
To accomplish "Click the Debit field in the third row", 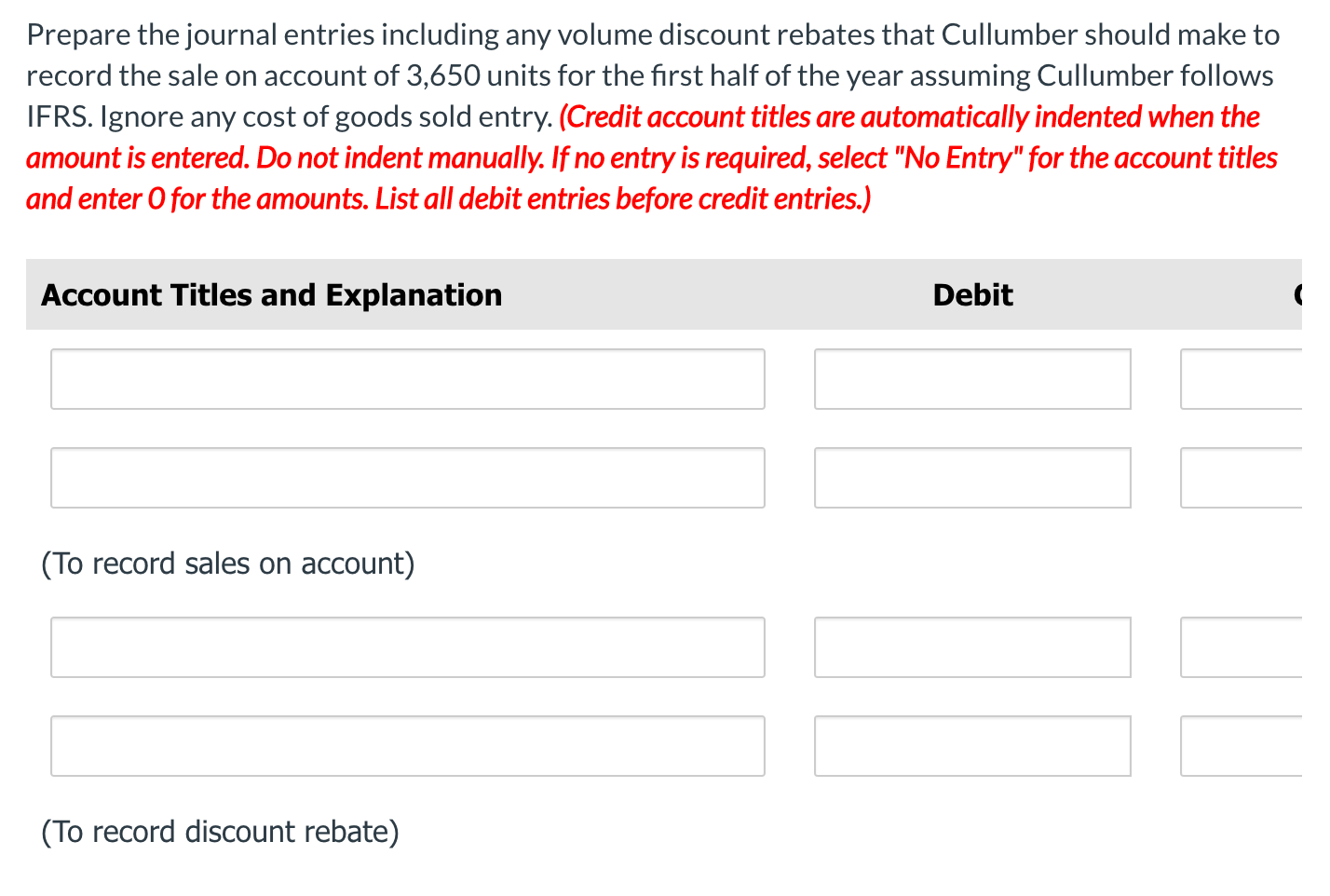I will [x=971, y=647].
